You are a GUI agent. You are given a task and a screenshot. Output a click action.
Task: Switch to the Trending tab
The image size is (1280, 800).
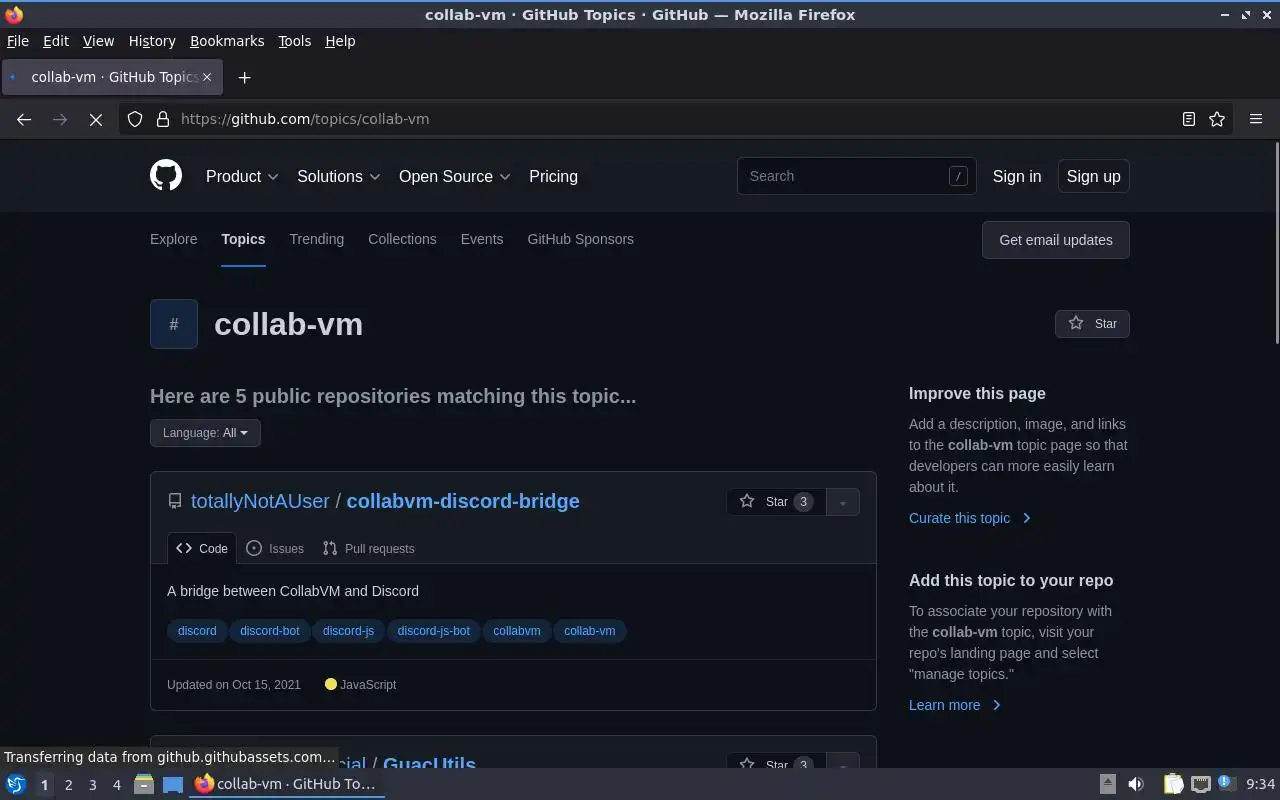(x=317, y=239)
